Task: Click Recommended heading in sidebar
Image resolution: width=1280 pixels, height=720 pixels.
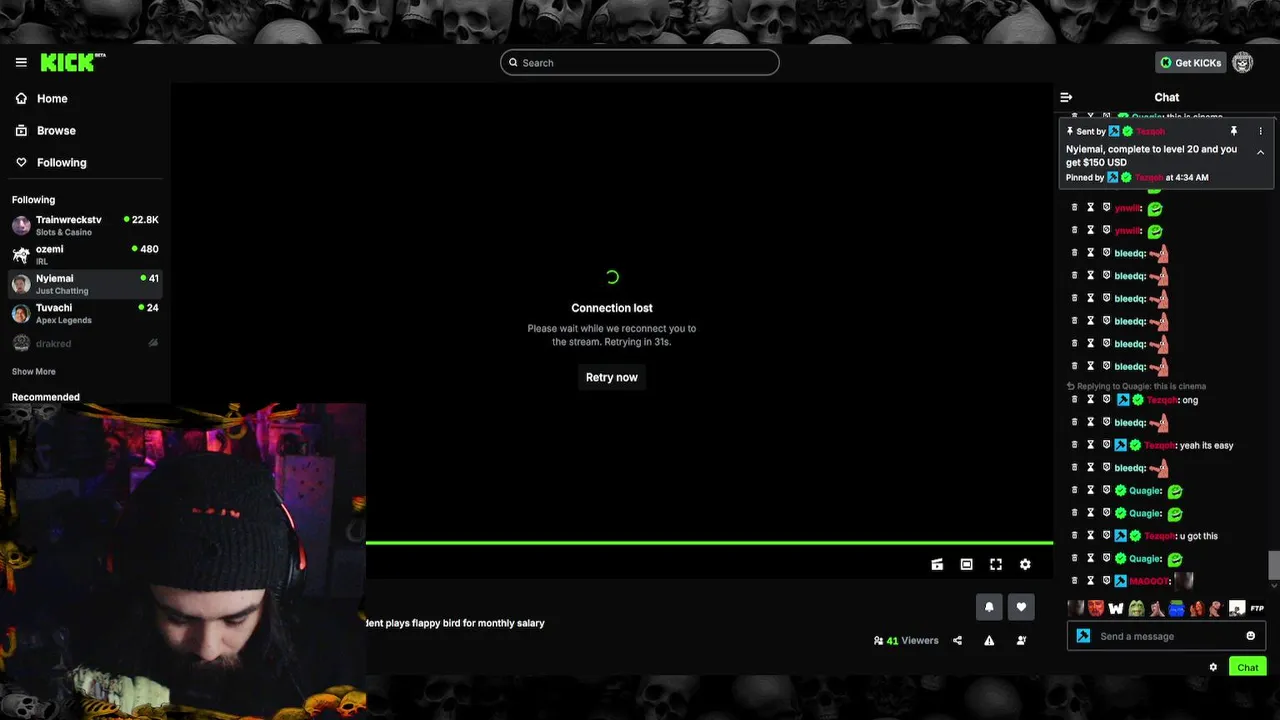Action: 46,397
